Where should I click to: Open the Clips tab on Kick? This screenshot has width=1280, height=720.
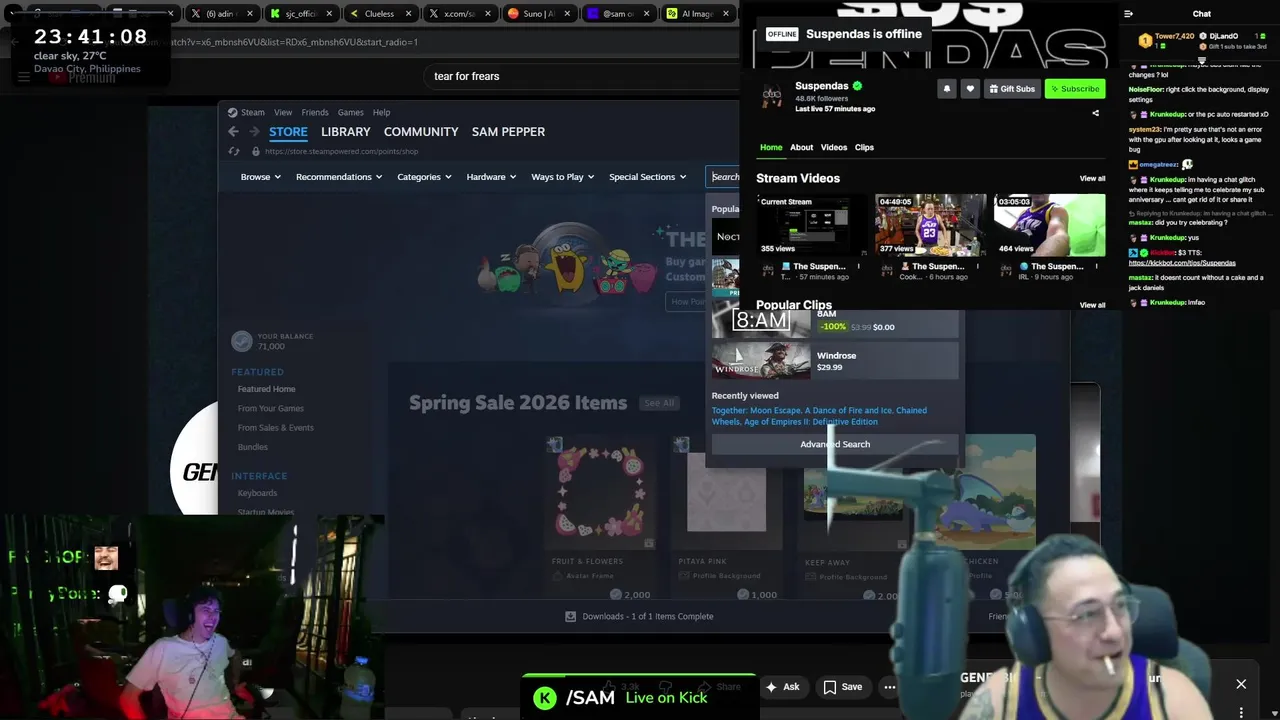coord(864,147)
